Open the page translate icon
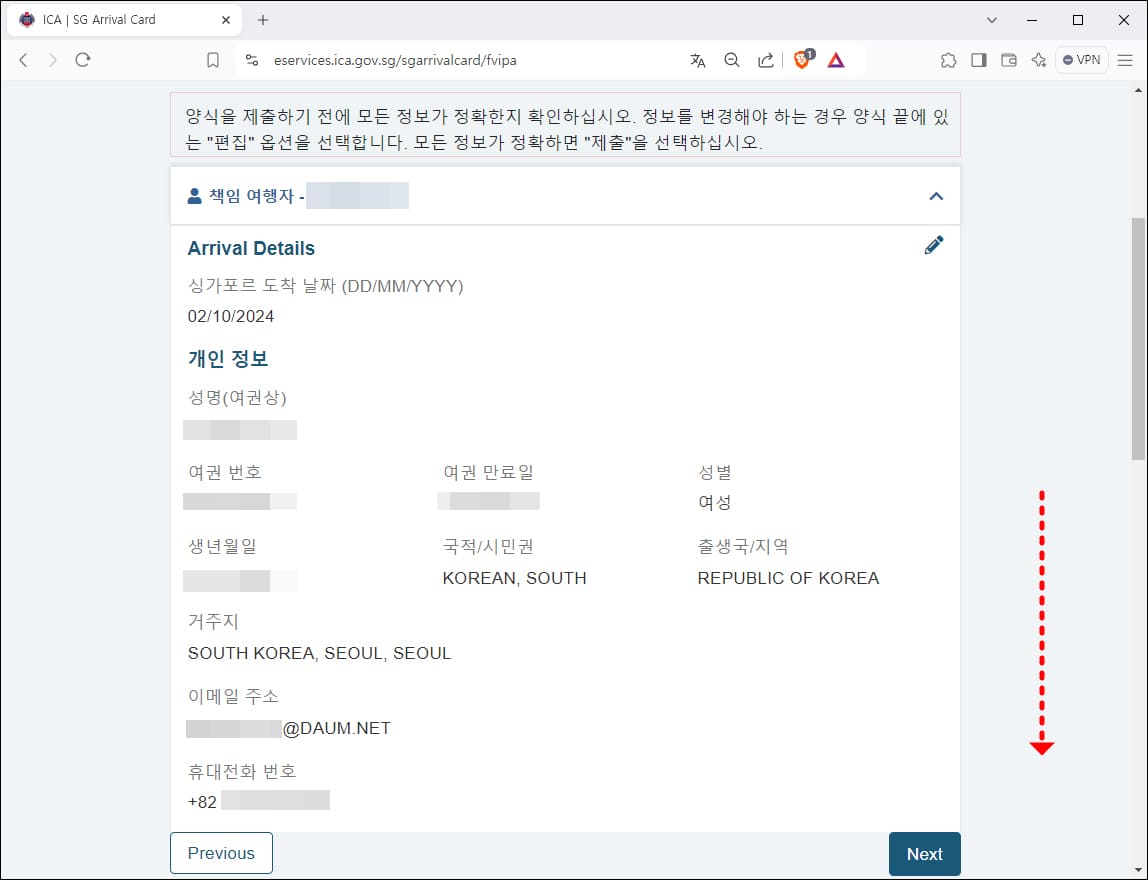The image size is (1148, 880). click(697, 60)
